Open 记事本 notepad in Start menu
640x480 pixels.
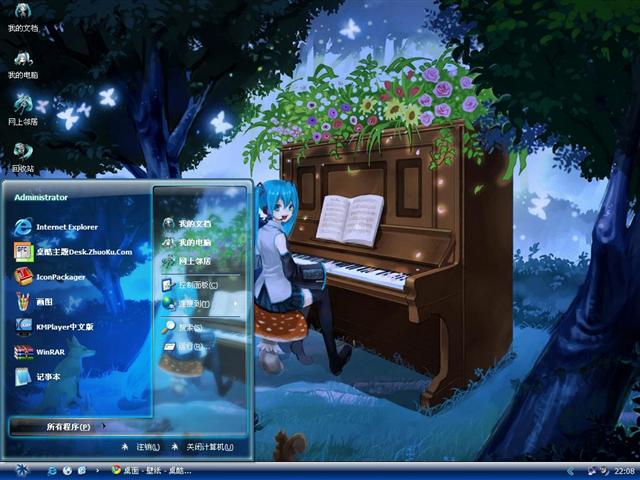point(38,377)
